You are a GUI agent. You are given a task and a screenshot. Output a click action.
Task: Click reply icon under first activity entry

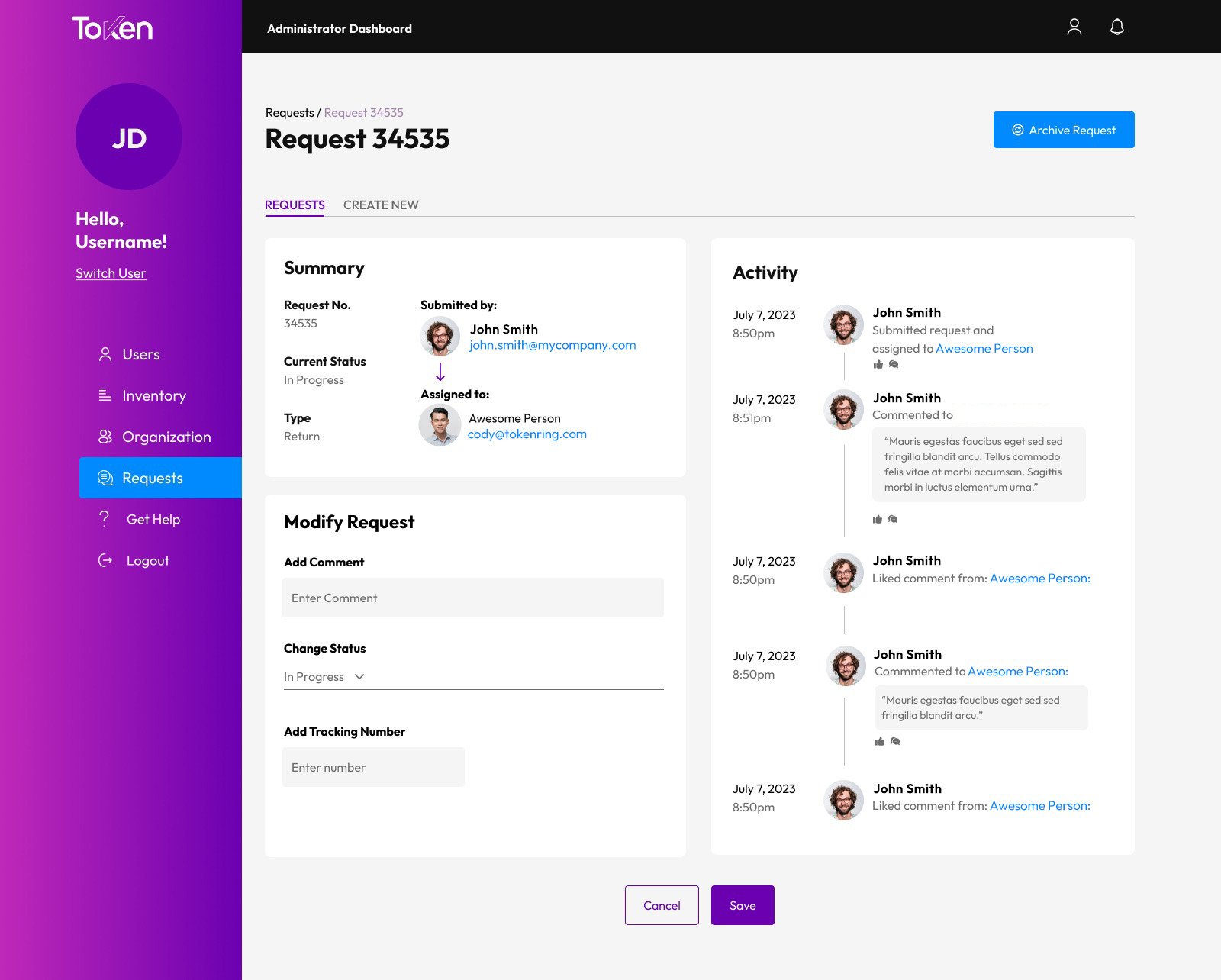pyautogui.click(x=894, y=365)
